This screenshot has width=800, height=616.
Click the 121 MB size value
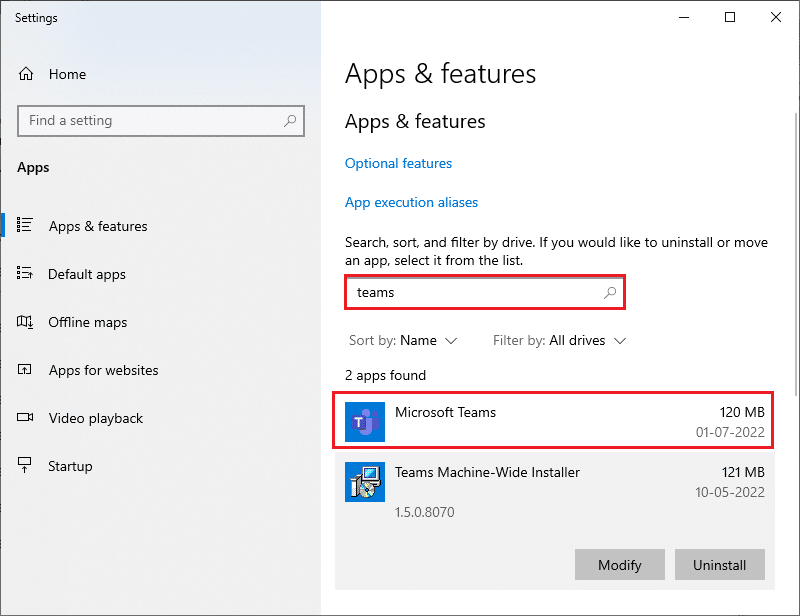(x=743, y=473)
